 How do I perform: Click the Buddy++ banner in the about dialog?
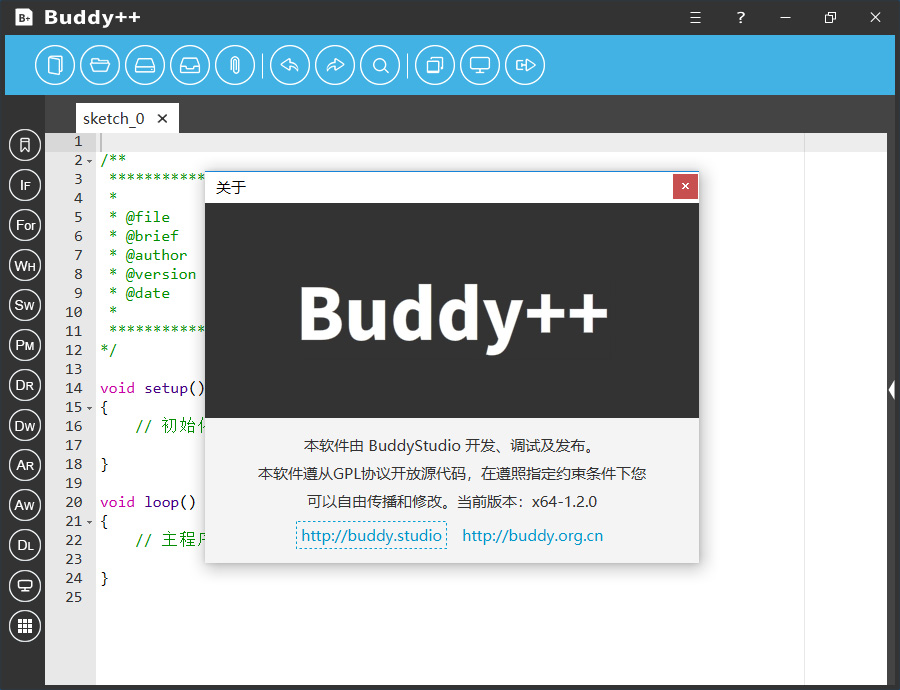(452, 311)
